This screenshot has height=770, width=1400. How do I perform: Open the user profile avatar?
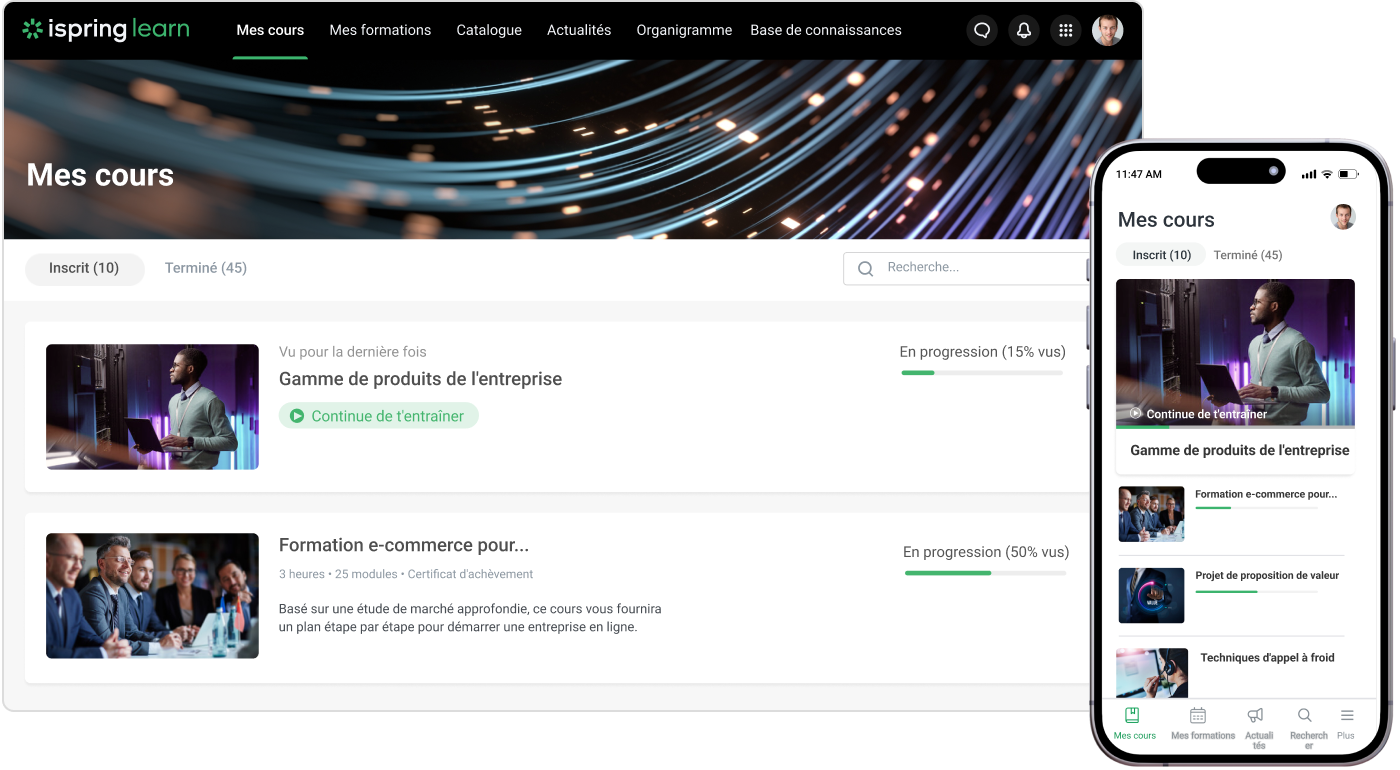click(1108, 30)
